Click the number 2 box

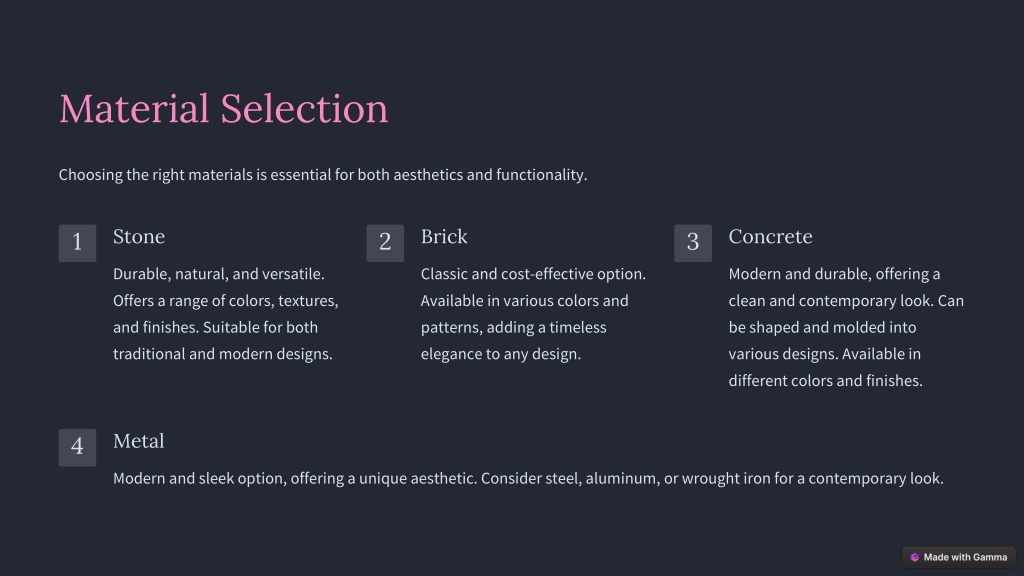pyautogui.click(x=385, y=243)
